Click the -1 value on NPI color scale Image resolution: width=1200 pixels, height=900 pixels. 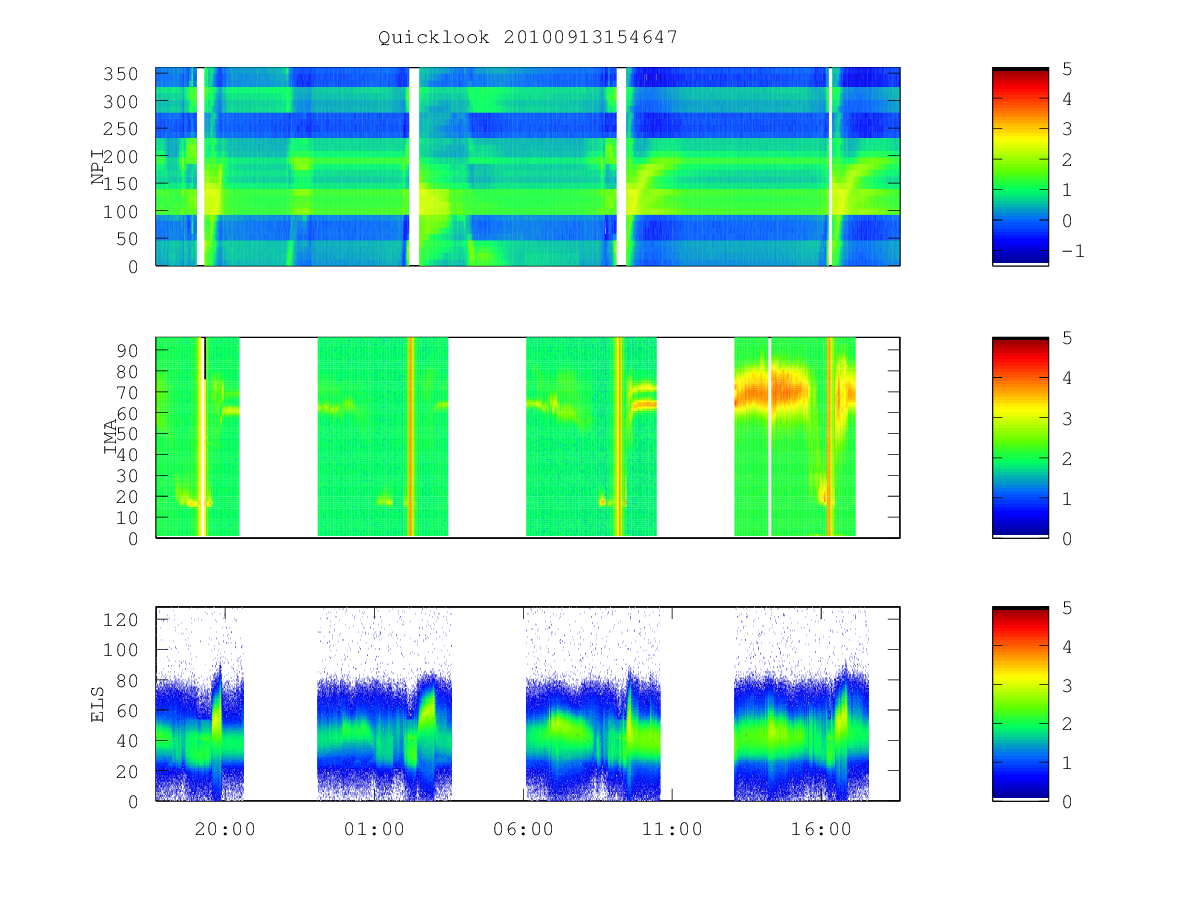coord(1071,251)
